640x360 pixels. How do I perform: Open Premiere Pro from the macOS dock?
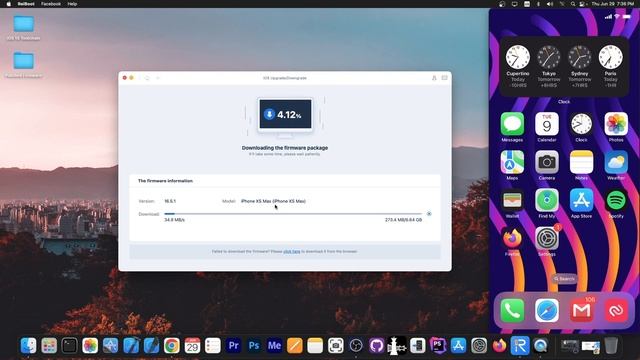point(233,346)
